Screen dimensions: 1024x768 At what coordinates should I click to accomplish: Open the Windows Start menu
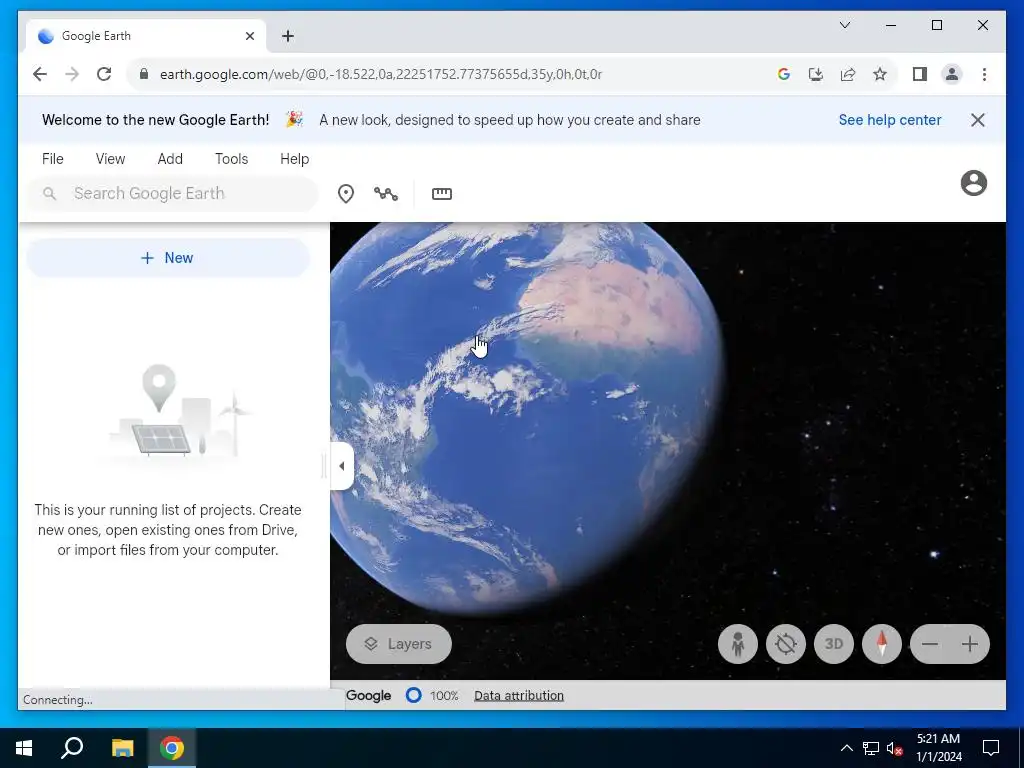24,748
